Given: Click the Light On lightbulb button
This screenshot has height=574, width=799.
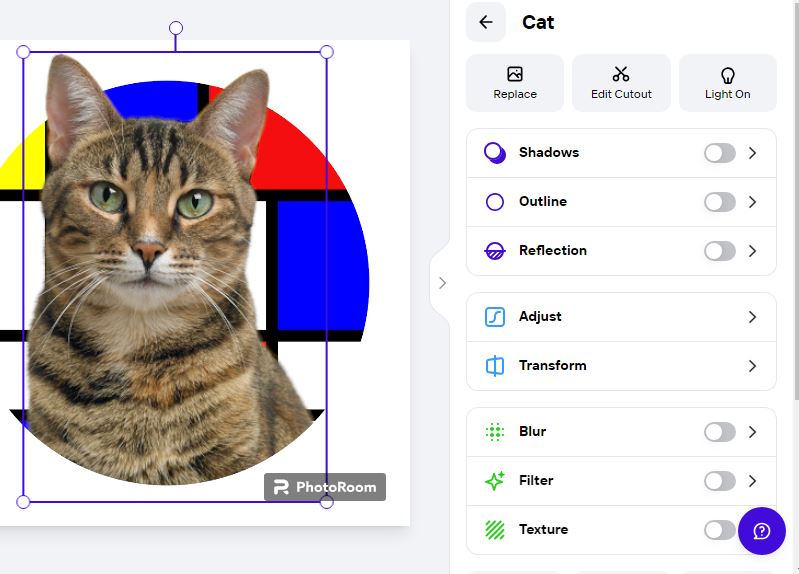Looking at the screenshot, I should (x=728, y=83).
